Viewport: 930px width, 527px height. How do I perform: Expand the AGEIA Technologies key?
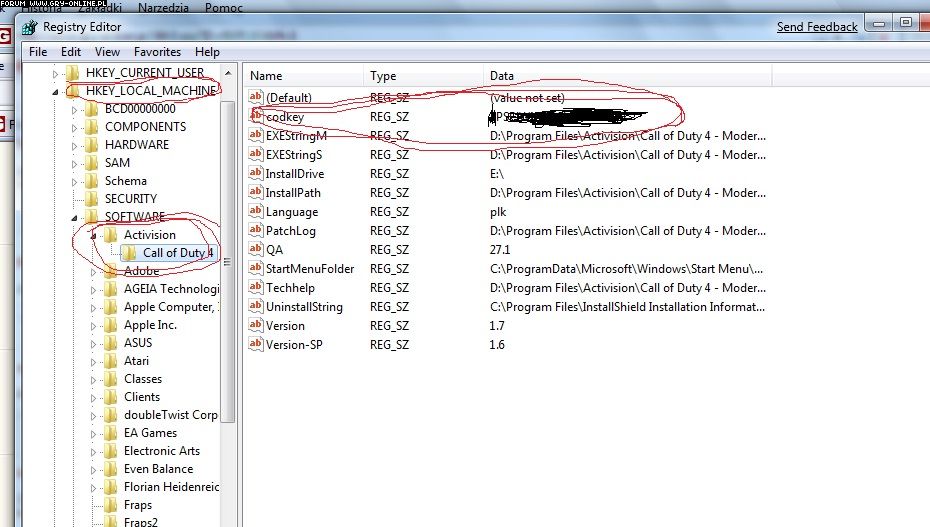[x=93, y=290]
